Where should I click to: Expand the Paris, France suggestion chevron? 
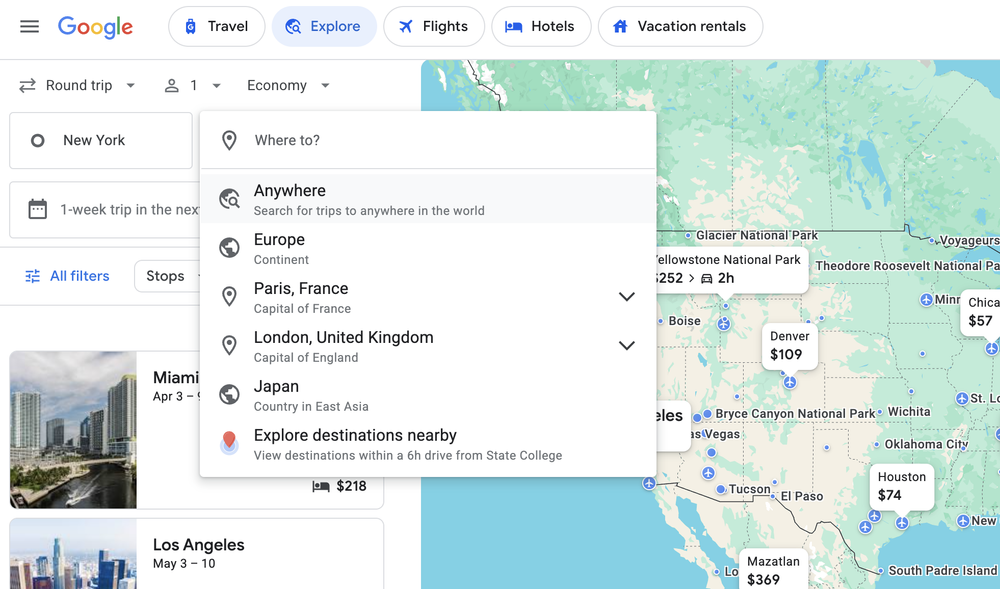click(627, 296)
